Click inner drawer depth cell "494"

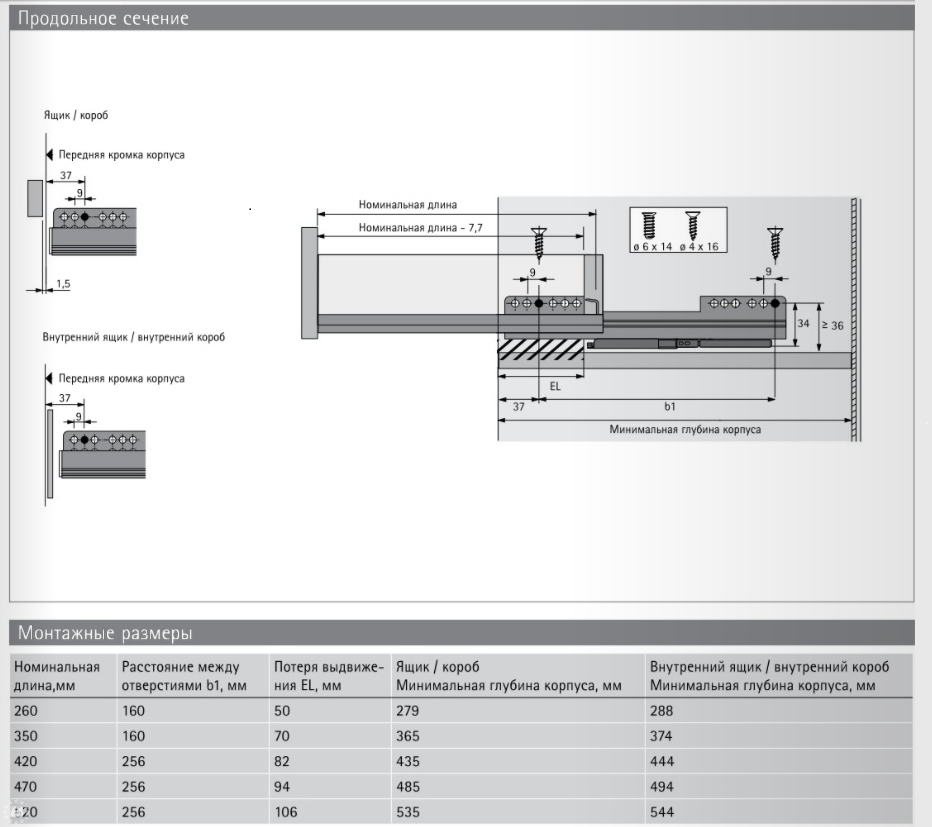tap(662, 787)
